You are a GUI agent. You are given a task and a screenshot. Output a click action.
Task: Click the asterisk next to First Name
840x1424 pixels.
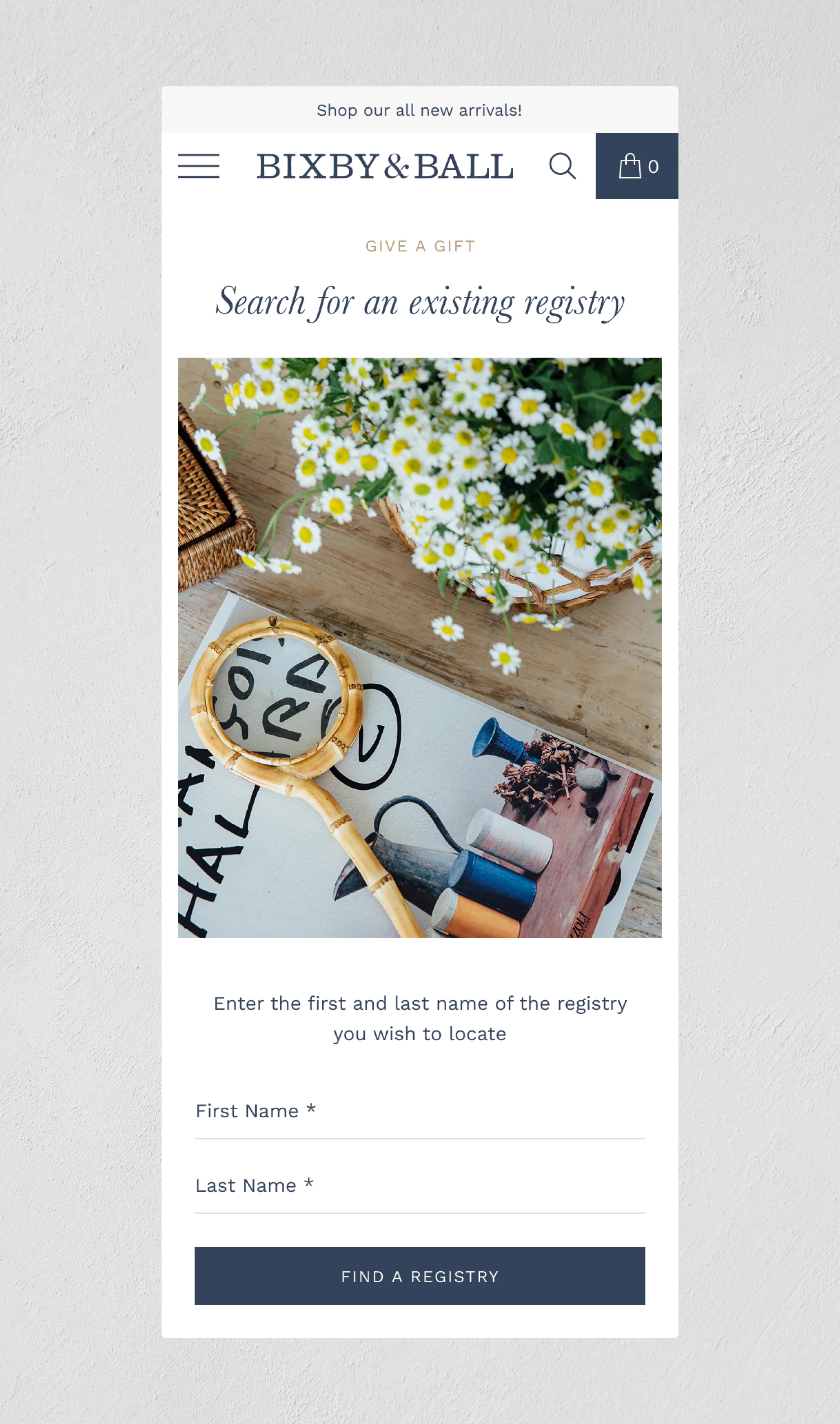(311, 1109)
